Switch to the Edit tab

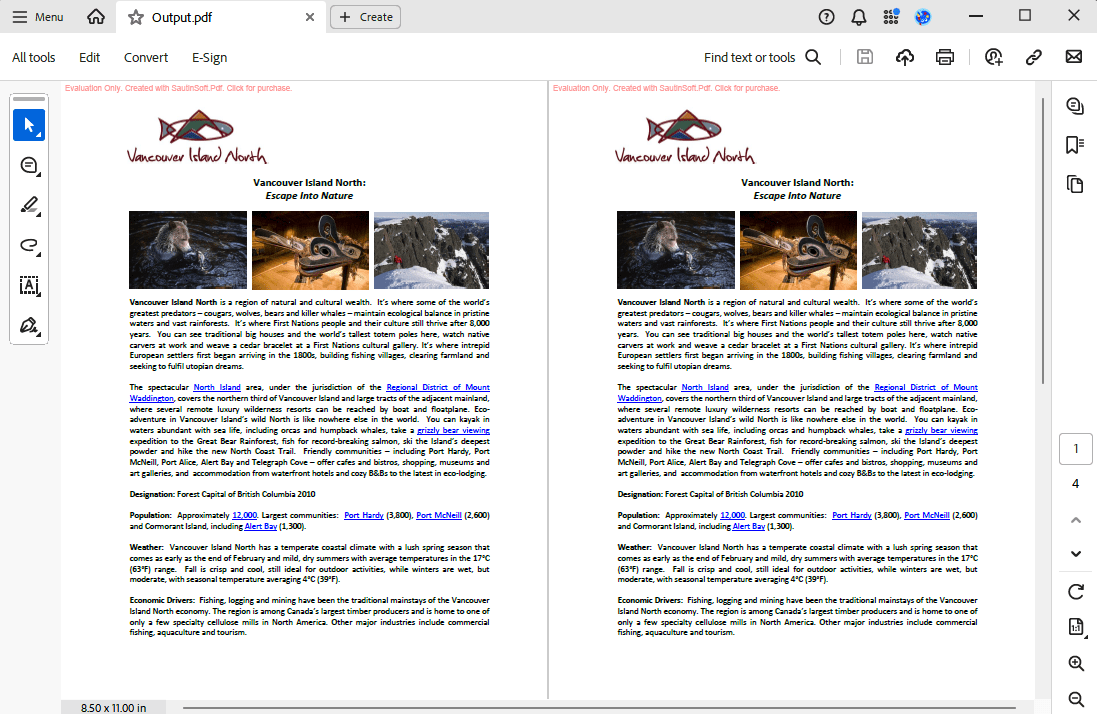coord(89,57)
